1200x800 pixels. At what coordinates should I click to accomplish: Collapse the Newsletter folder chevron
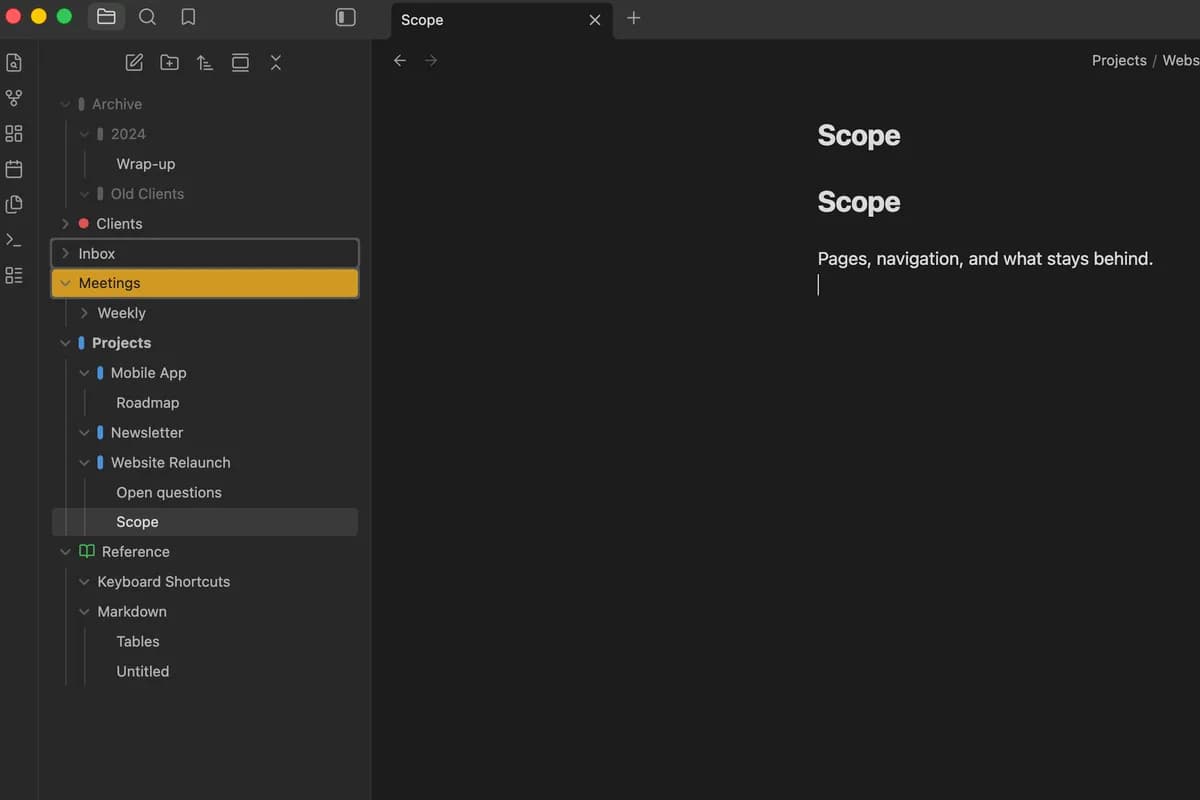[85, 433]
